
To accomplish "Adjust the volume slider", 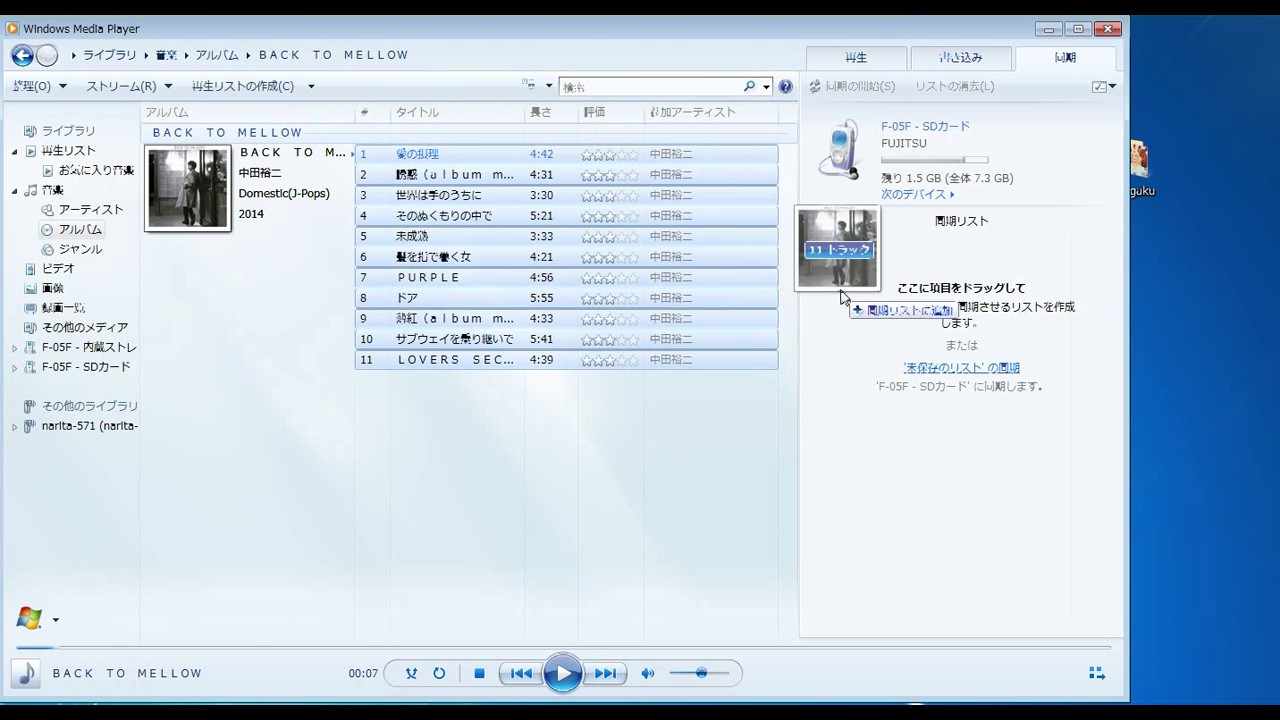I will coord(701,674).
